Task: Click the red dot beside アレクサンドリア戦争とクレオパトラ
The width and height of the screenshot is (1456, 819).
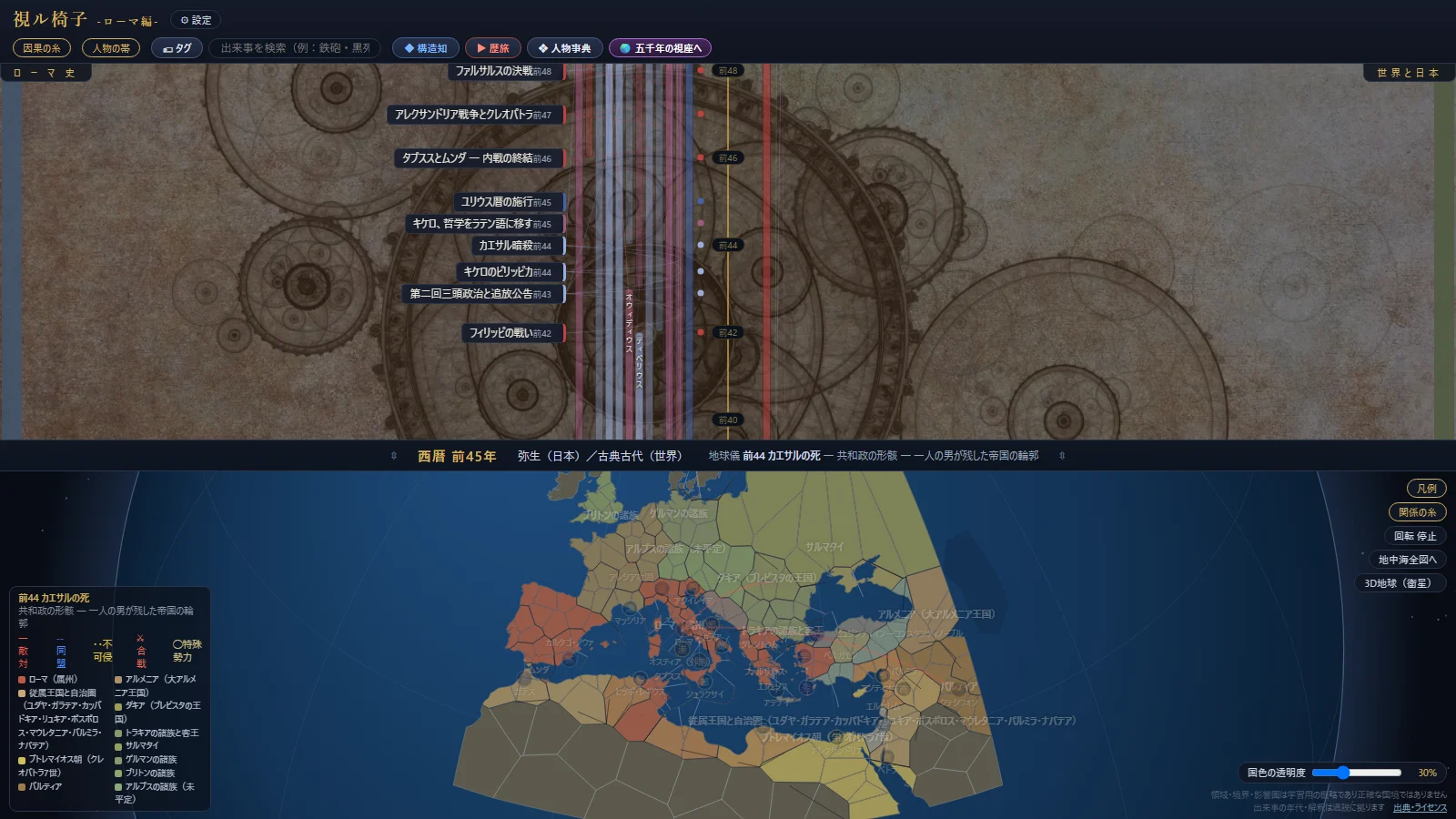Action: (701, 114)
